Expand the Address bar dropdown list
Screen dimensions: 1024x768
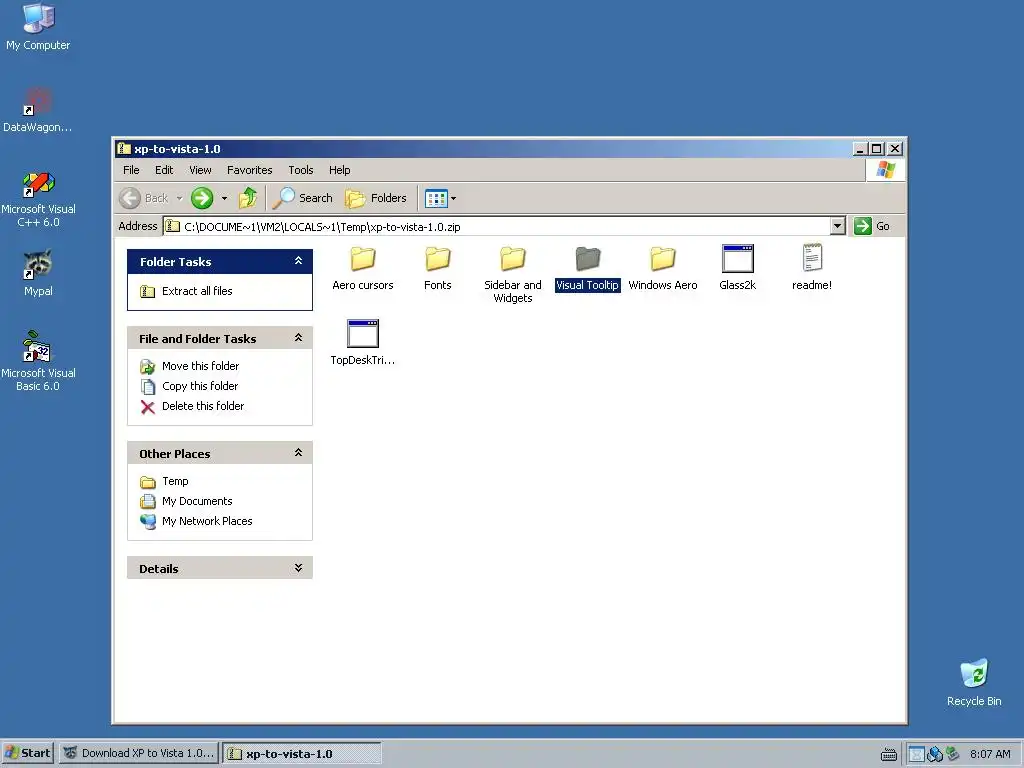point(838,226)
